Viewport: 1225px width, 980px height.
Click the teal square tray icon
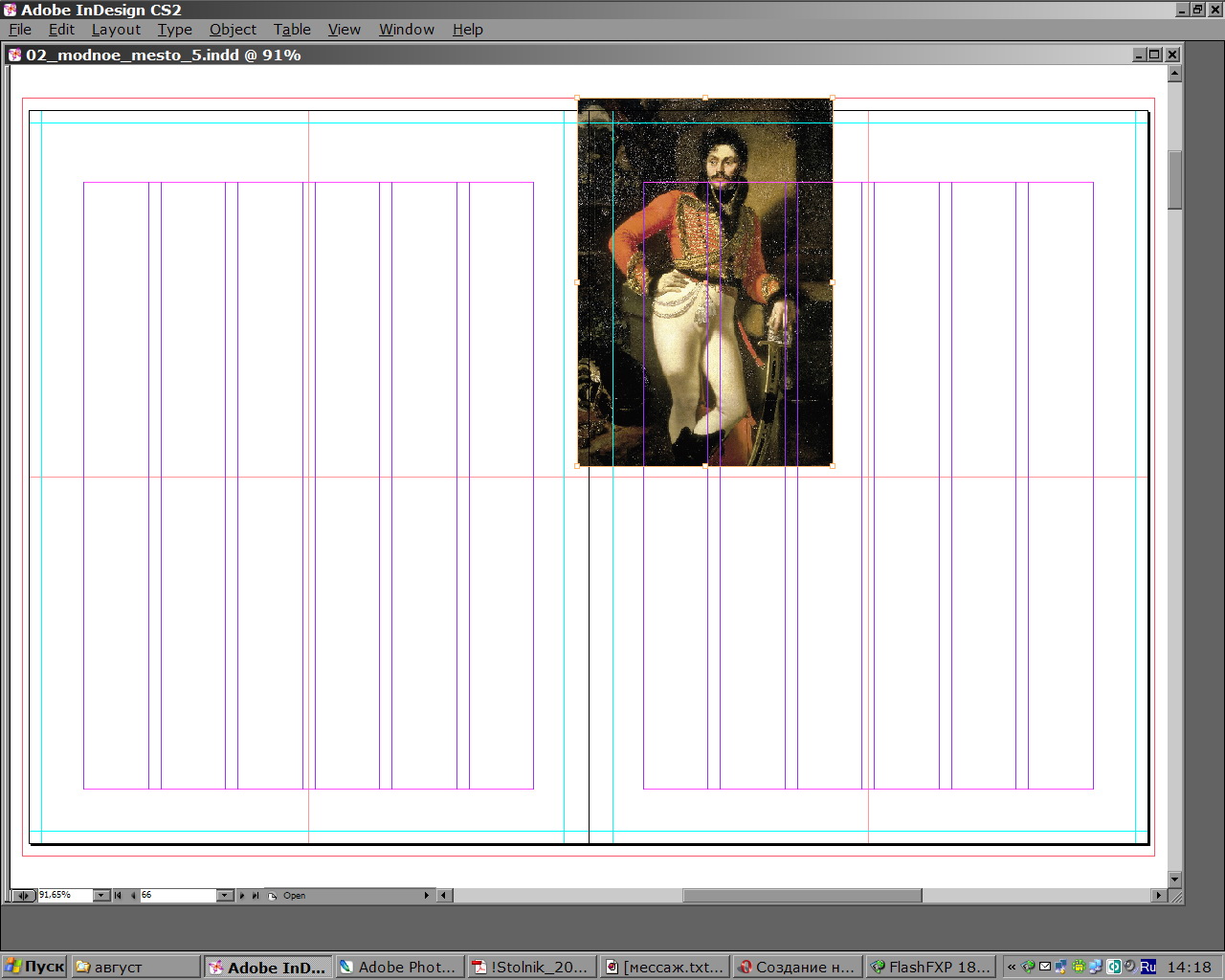pyautogui.click(x=1114, y=967)
